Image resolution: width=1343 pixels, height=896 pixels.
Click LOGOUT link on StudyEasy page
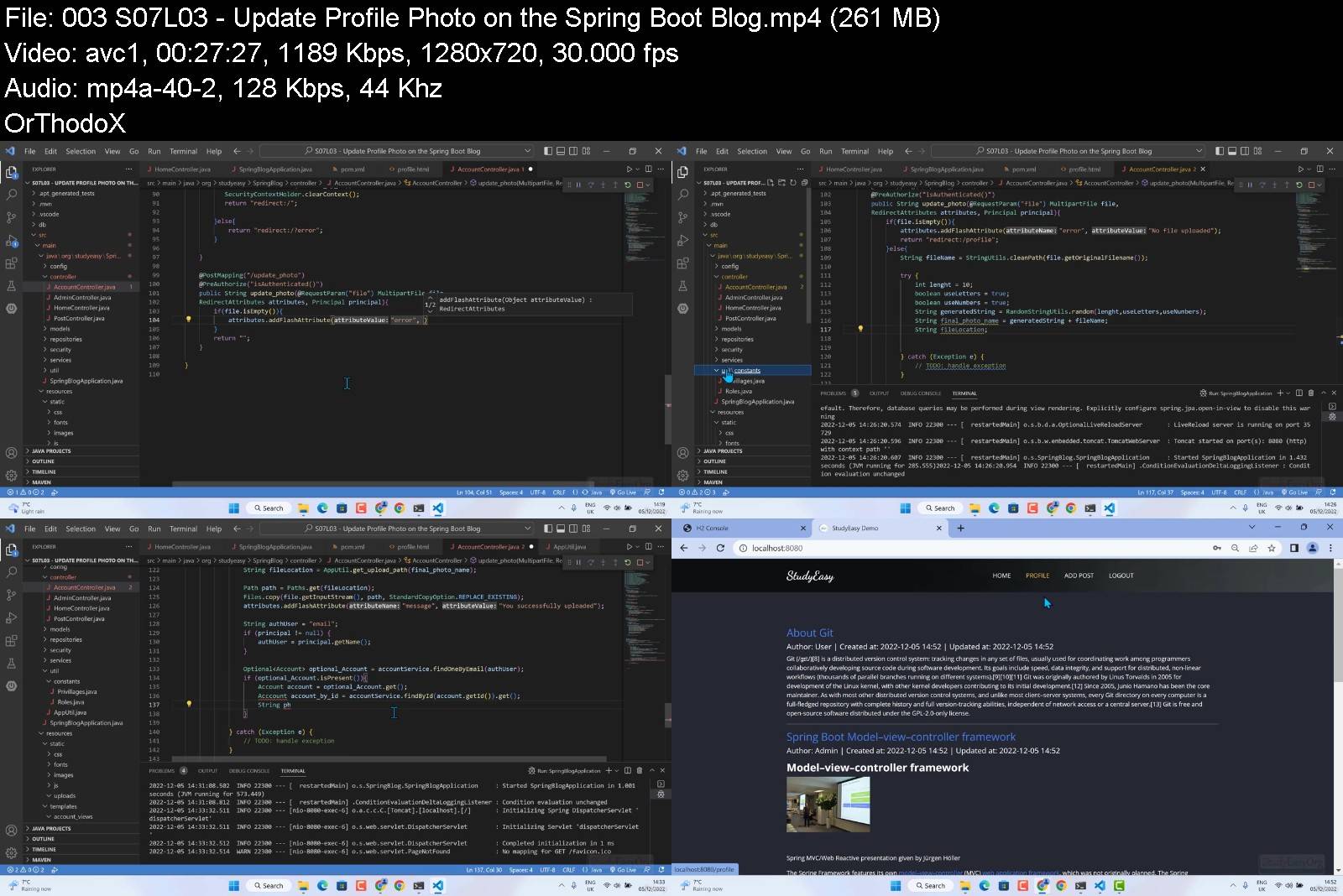point(1121,576)
